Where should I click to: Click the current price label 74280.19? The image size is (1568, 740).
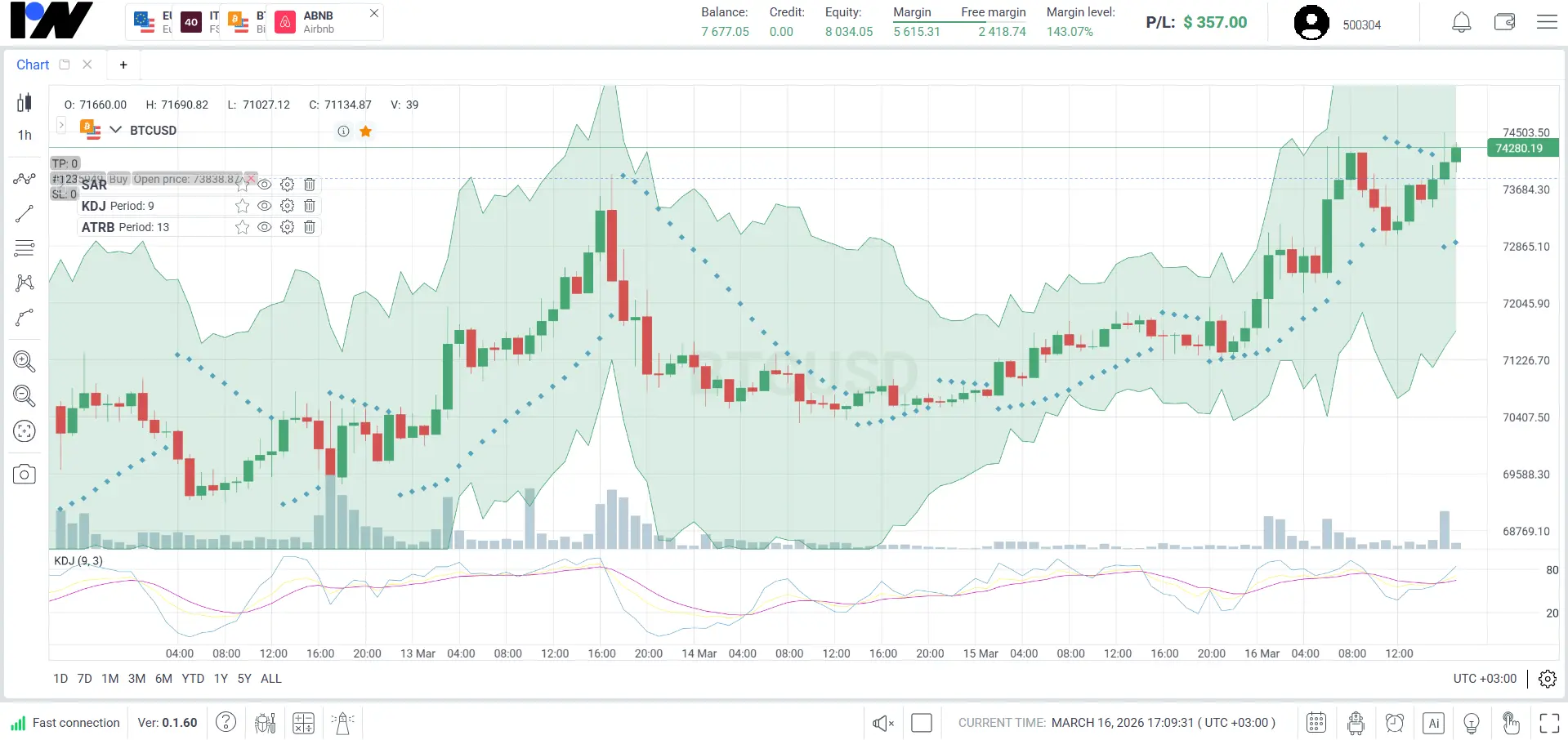pyautogui.click(x=1519, y=149)
